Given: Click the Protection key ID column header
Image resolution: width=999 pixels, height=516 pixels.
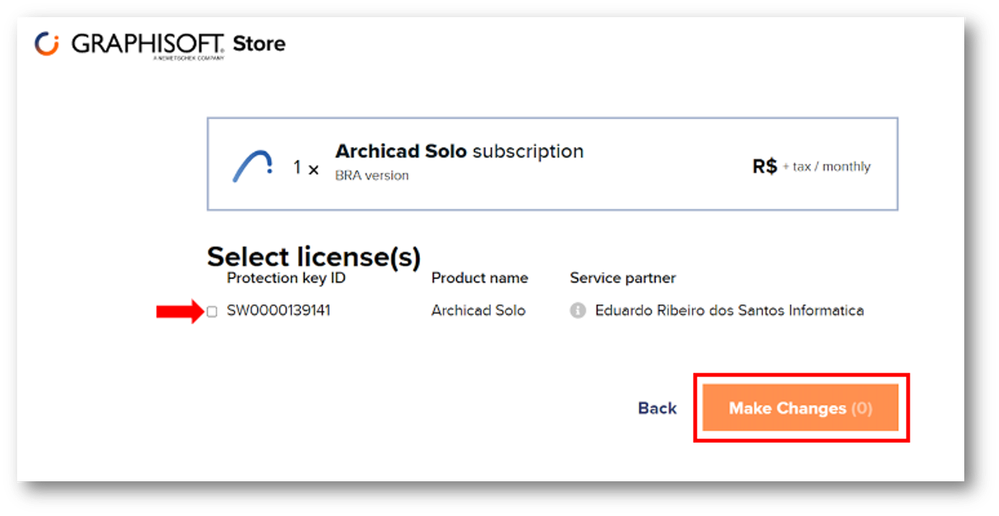Looking at the screenshot, I should point(286,278).
